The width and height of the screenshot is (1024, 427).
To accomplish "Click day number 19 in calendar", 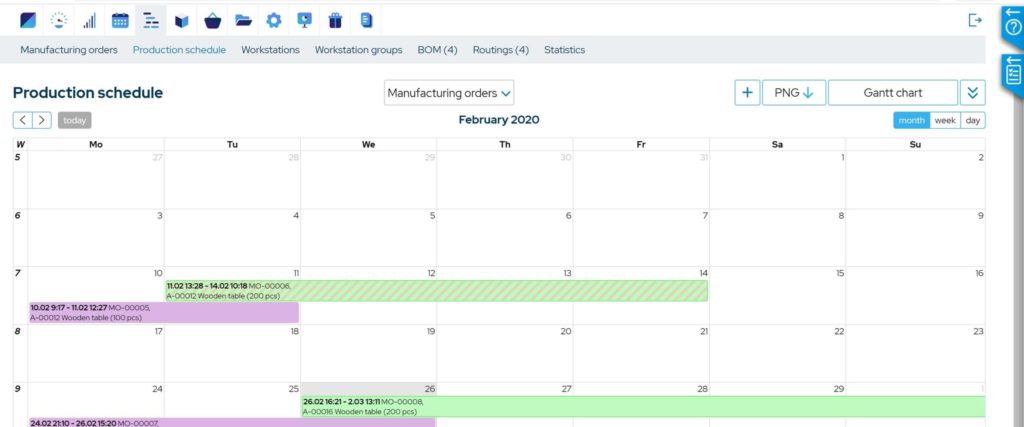I will click(x=430, y=331).
